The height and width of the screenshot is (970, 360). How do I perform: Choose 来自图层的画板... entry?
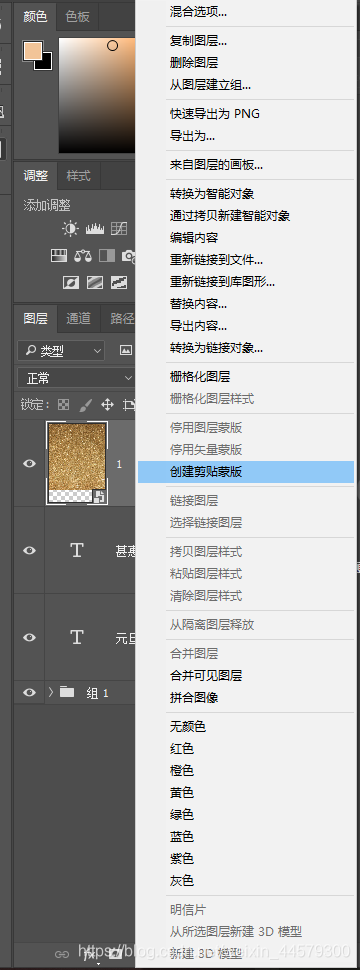point(216,165)
